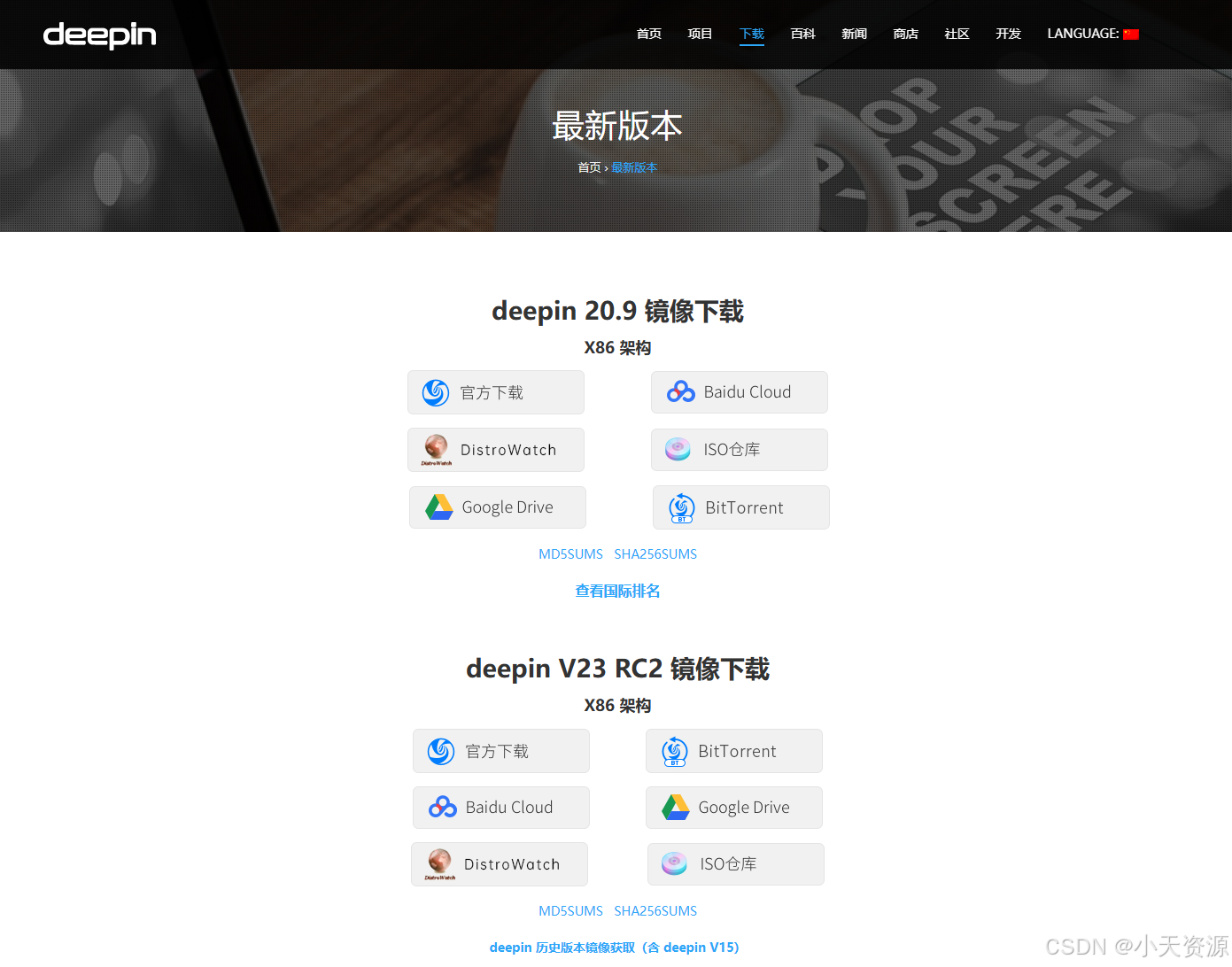Image resolution: width=1232 pixels, height=967 pixels.
Task: Click 官方下载 label for deepin 20.9
Action: tap(492, 392)
